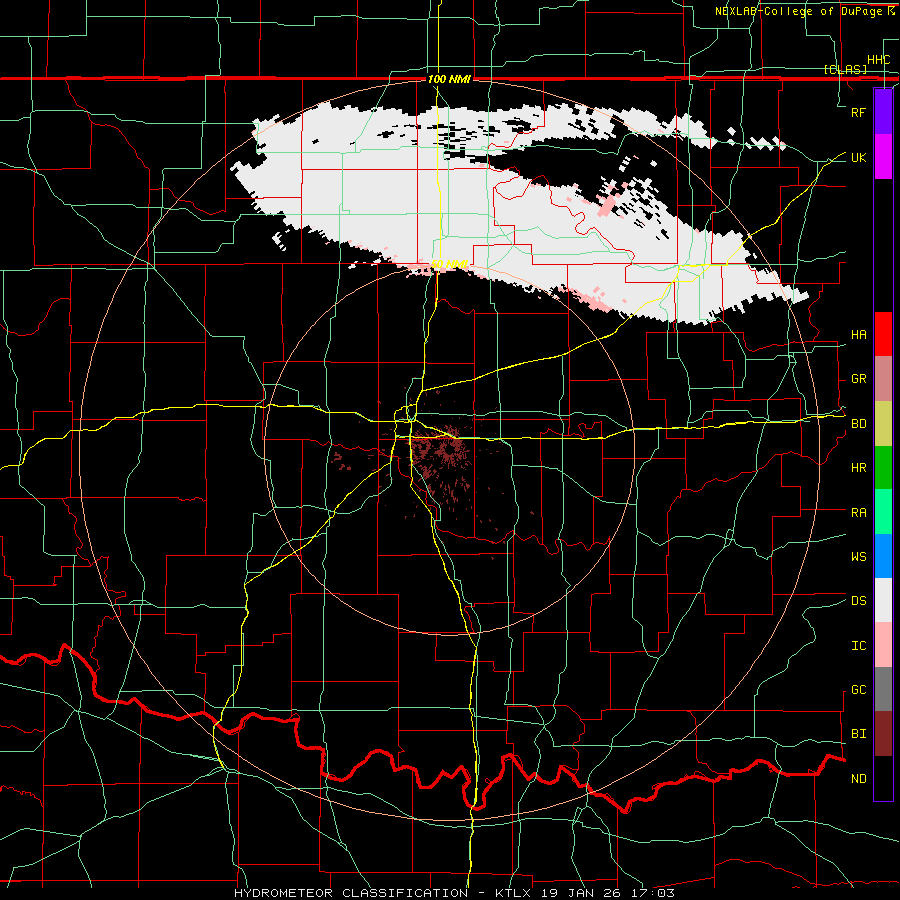Viewport: 900px width, 900px height.
Task: Click the UK legend label
Action: [859, 157]
